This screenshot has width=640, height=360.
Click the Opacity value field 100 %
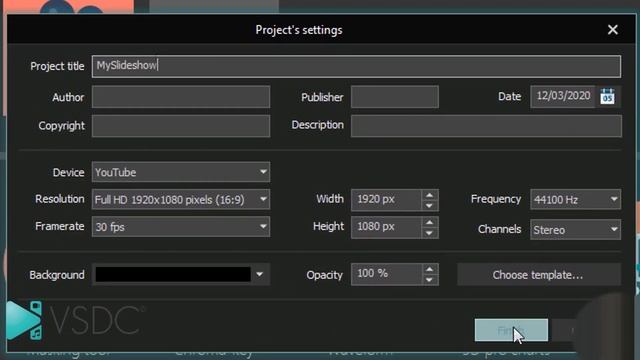point(386,274)
